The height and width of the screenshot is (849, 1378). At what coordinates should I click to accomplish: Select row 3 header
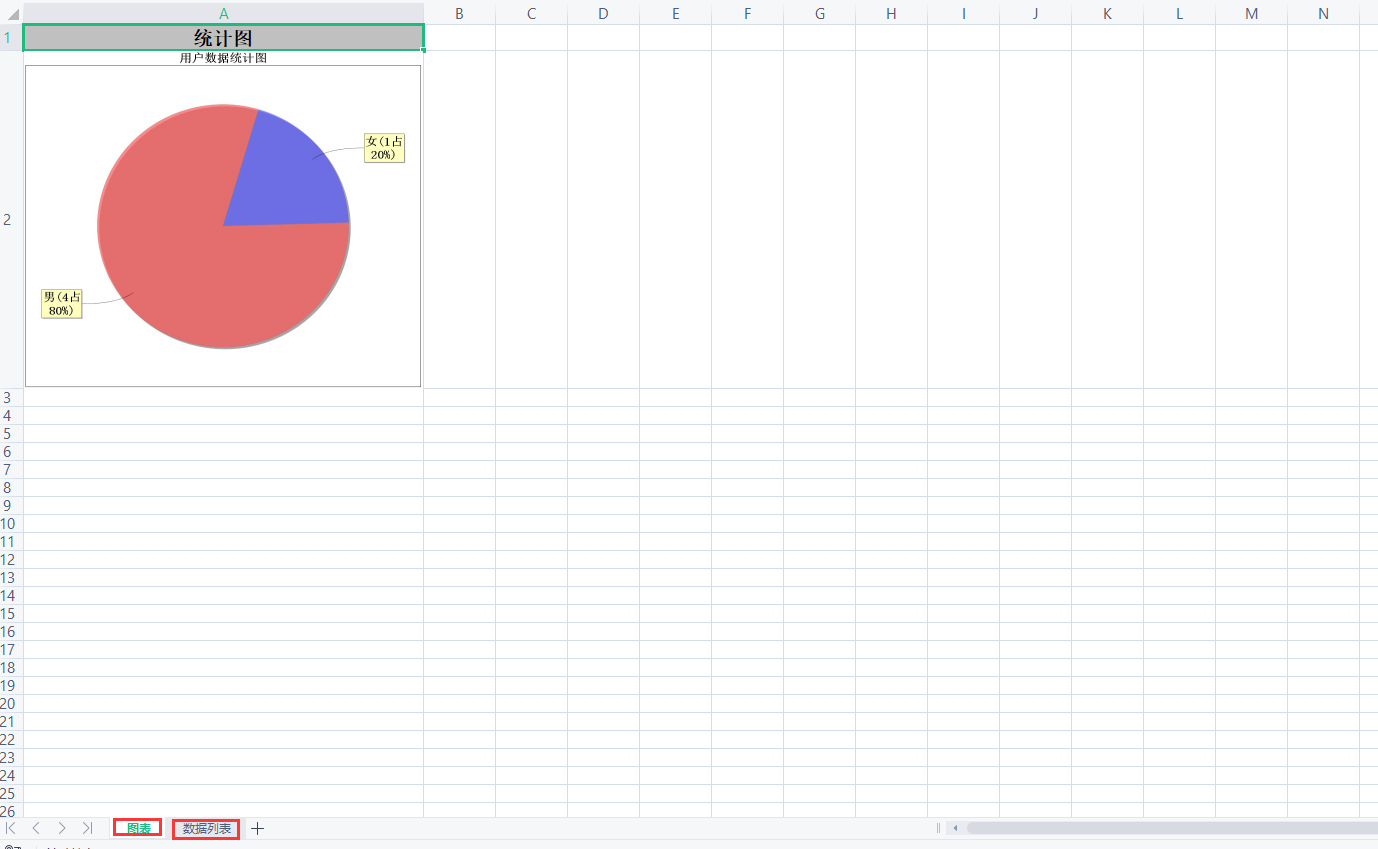point(11,398)
